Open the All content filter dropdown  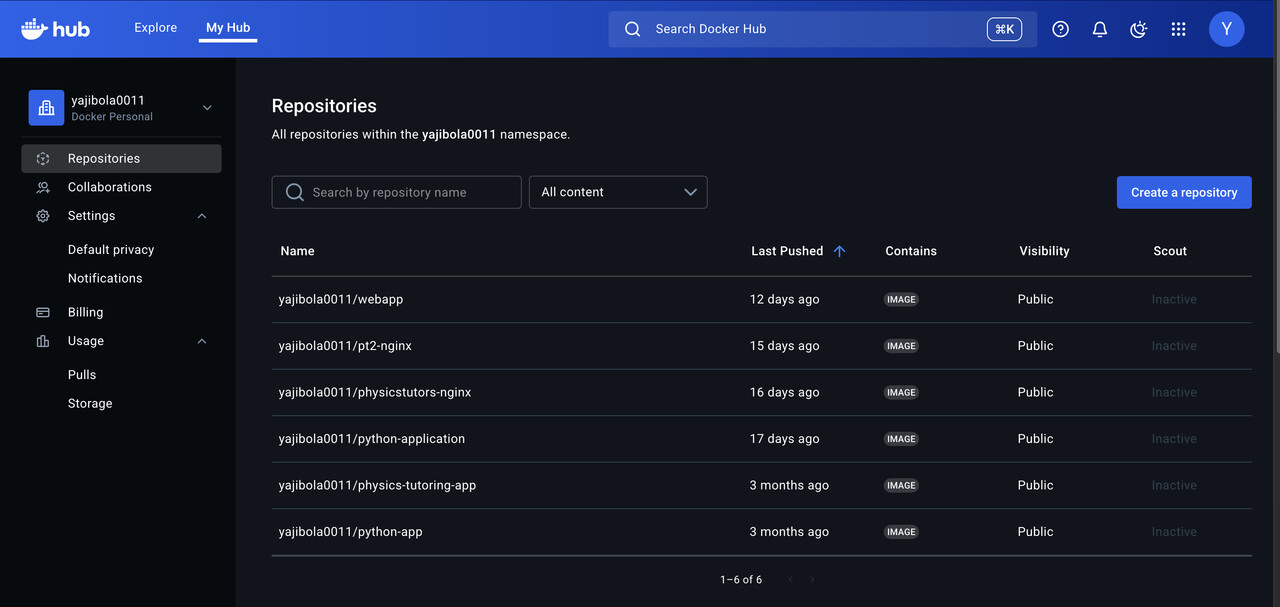point(618,192)
